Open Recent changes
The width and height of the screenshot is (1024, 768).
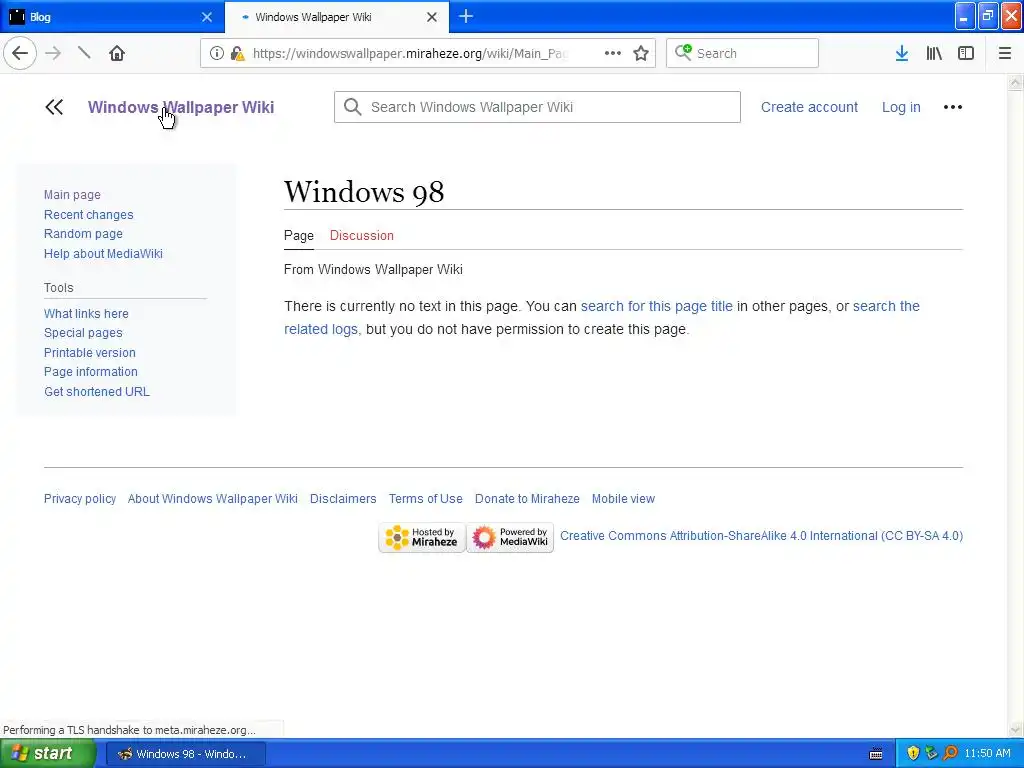click(89, 215)
